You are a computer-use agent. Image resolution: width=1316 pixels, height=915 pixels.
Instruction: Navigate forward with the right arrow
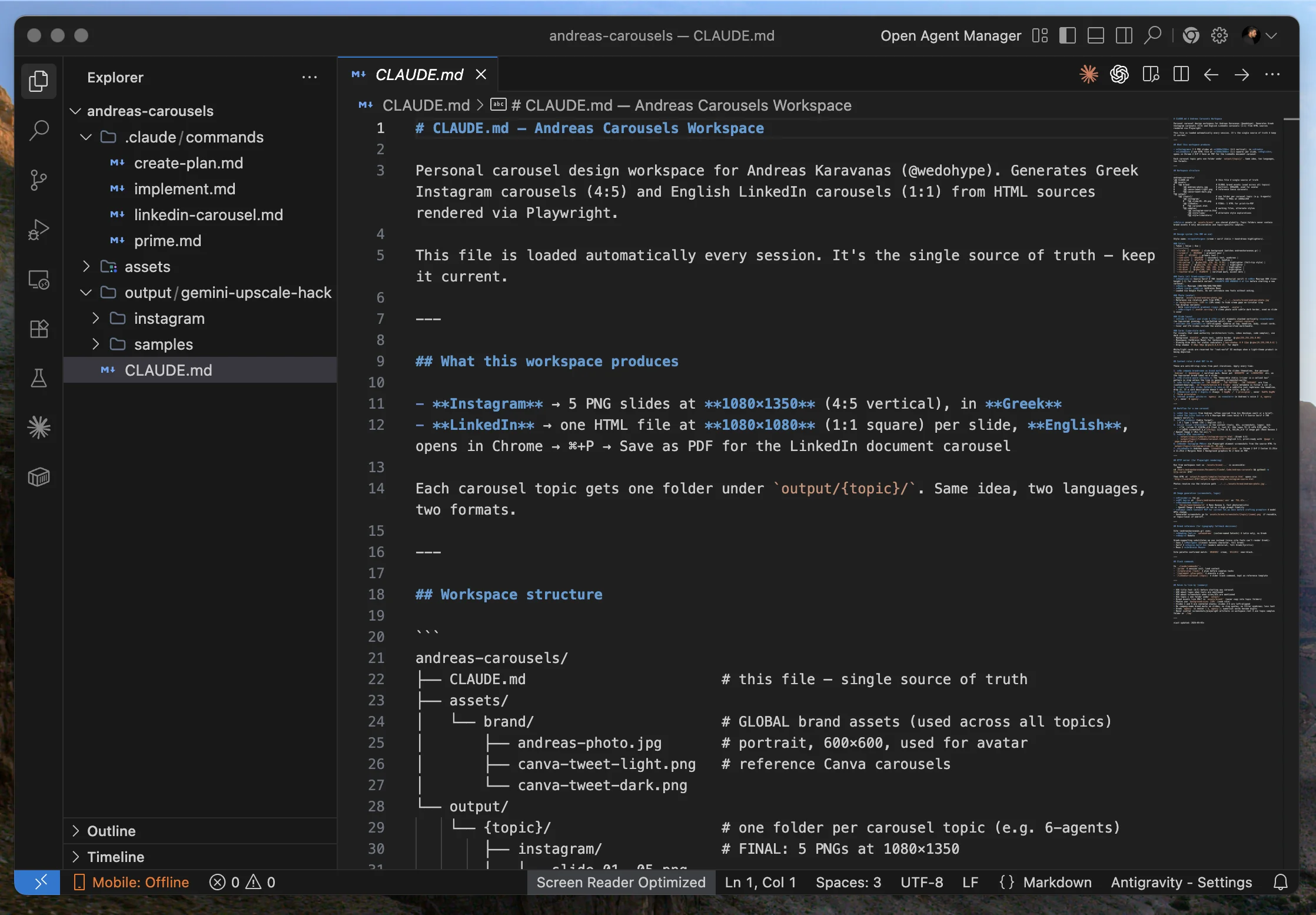(x=1242, y=74)
